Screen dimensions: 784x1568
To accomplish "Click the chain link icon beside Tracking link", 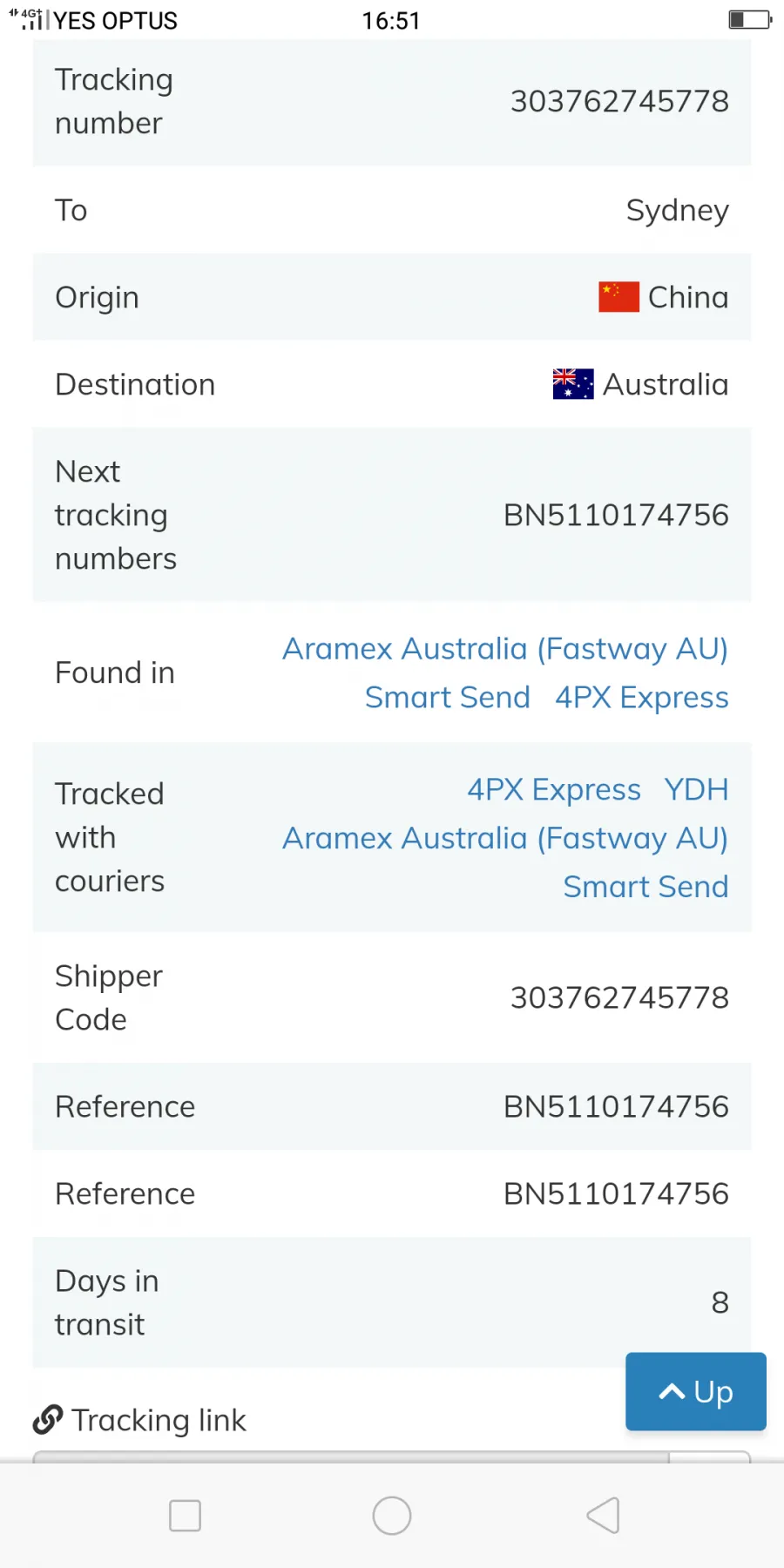I will [x=48, y=1420].
